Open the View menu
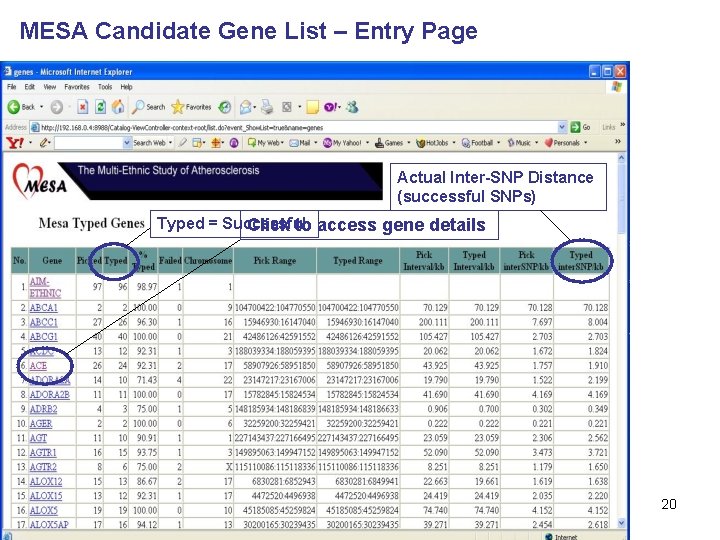Viewport: 720px width, 540px height. 50,86
